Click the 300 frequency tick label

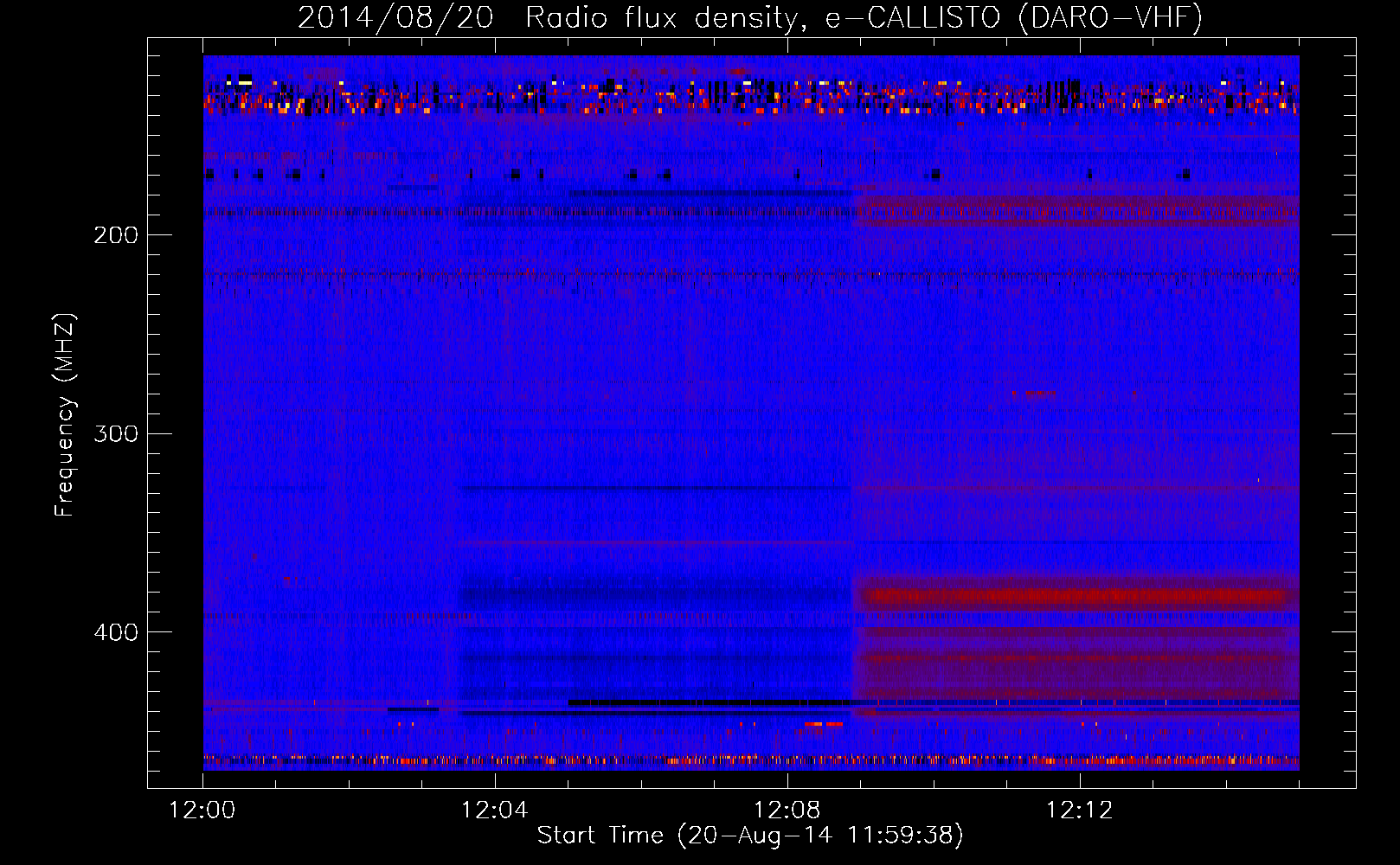tap(116, 433)
